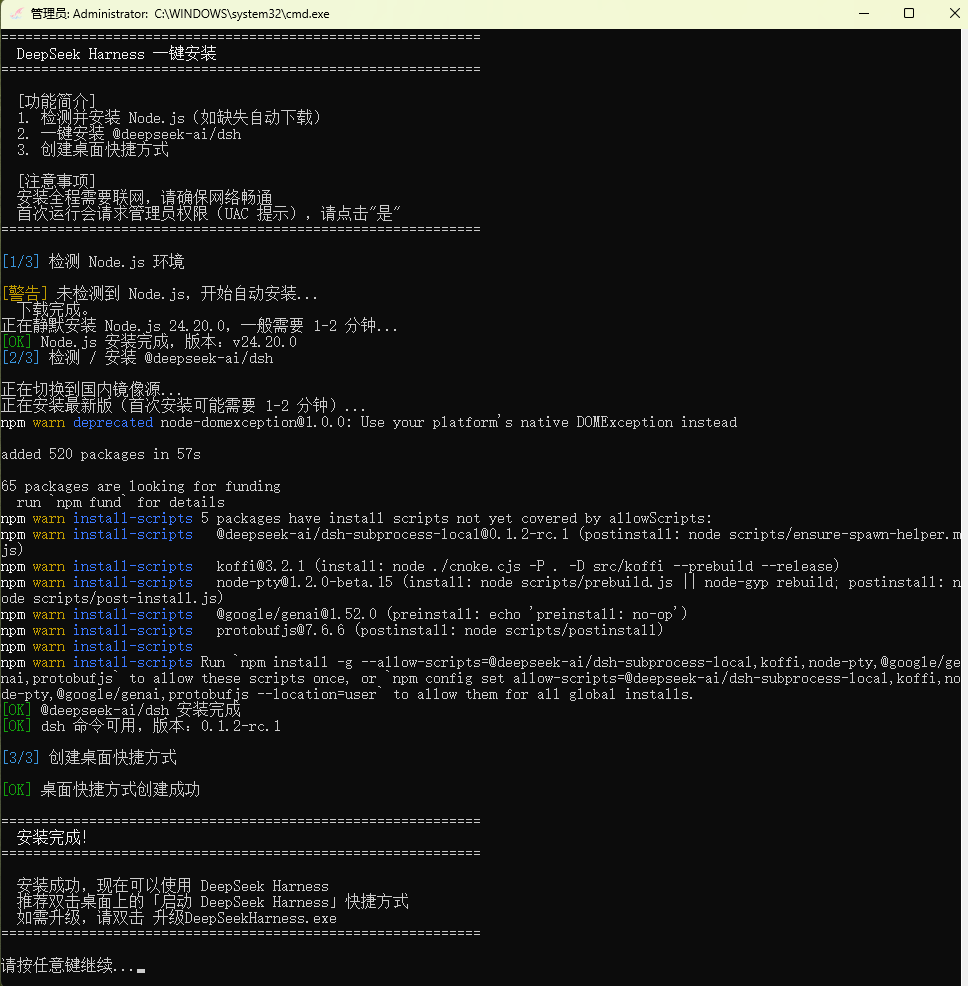Click '[OK] Node.js 安装完成，版本：v24.20.0'
Image resolution: width=968 pixels, height=986 pixels.
149,342
